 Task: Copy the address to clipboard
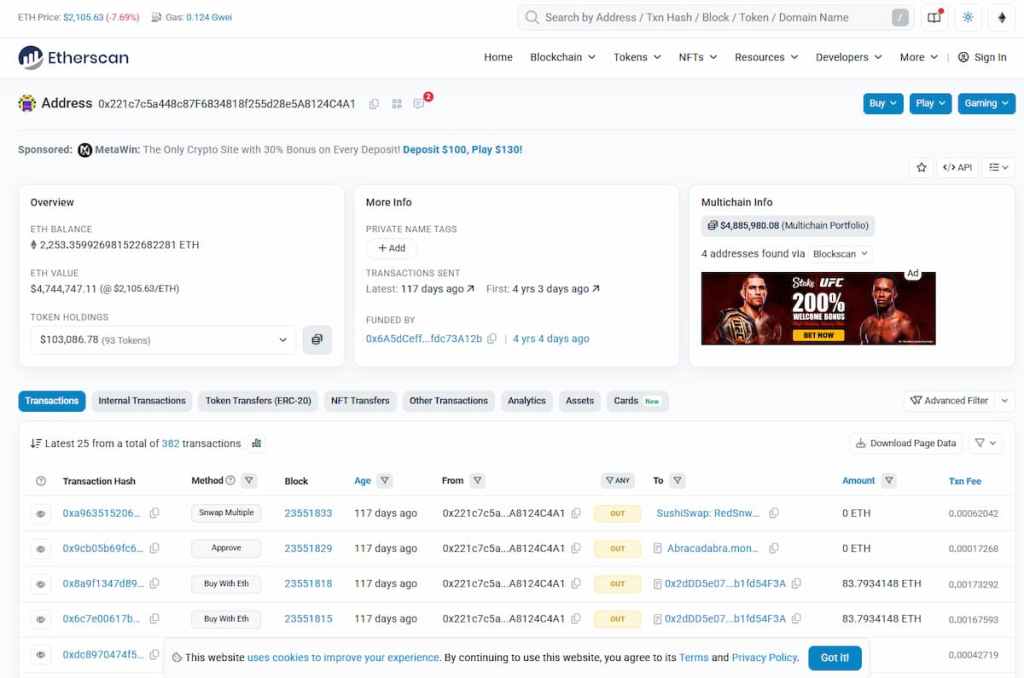pos(374,103)
